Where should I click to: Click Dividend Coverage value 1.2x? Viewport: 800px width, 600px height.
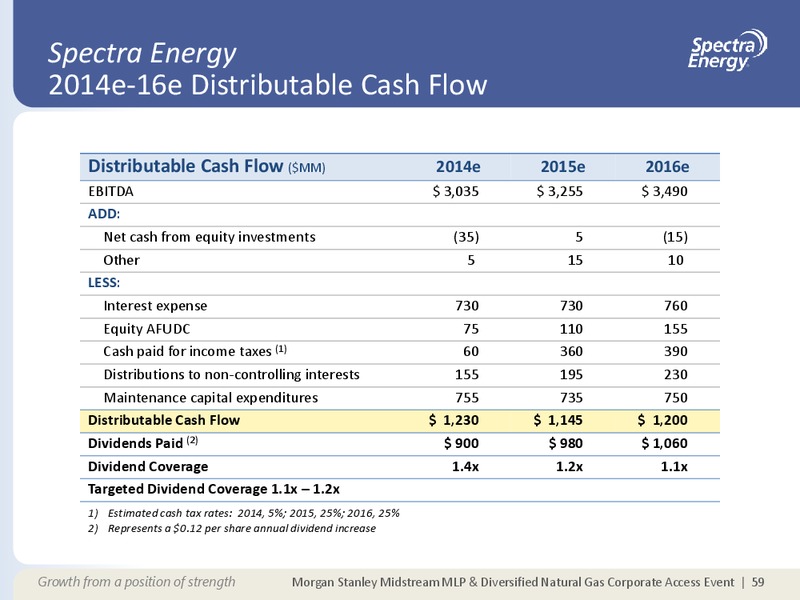coord(569,466)
